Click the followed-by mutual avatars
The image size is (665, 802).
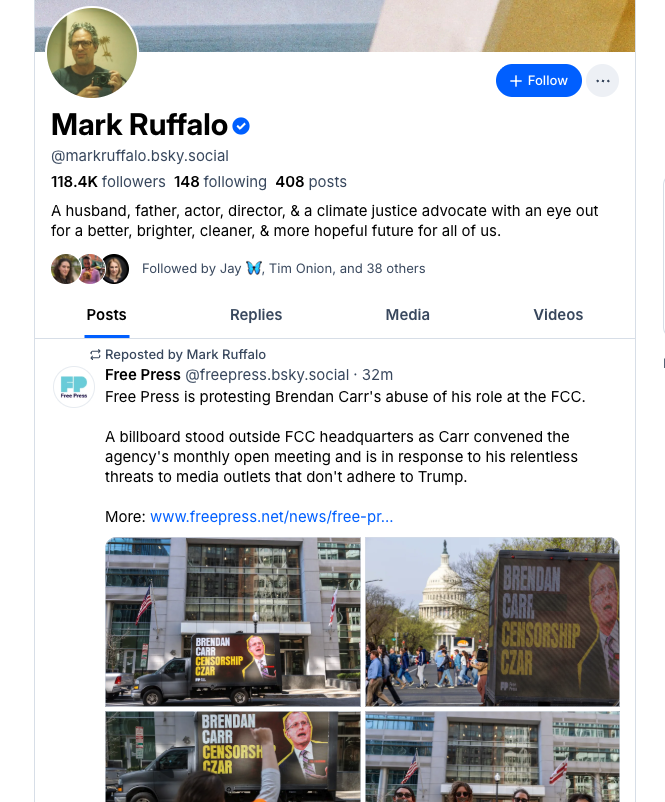[x=90, y=268]
